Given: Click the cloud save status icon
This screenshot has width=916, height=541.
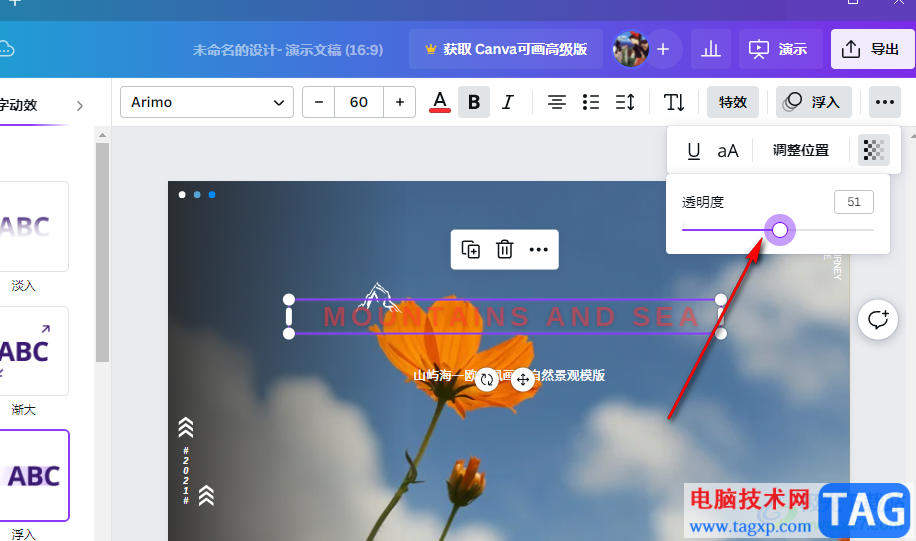Looking at the screenshot, I should tap(6, 49).
